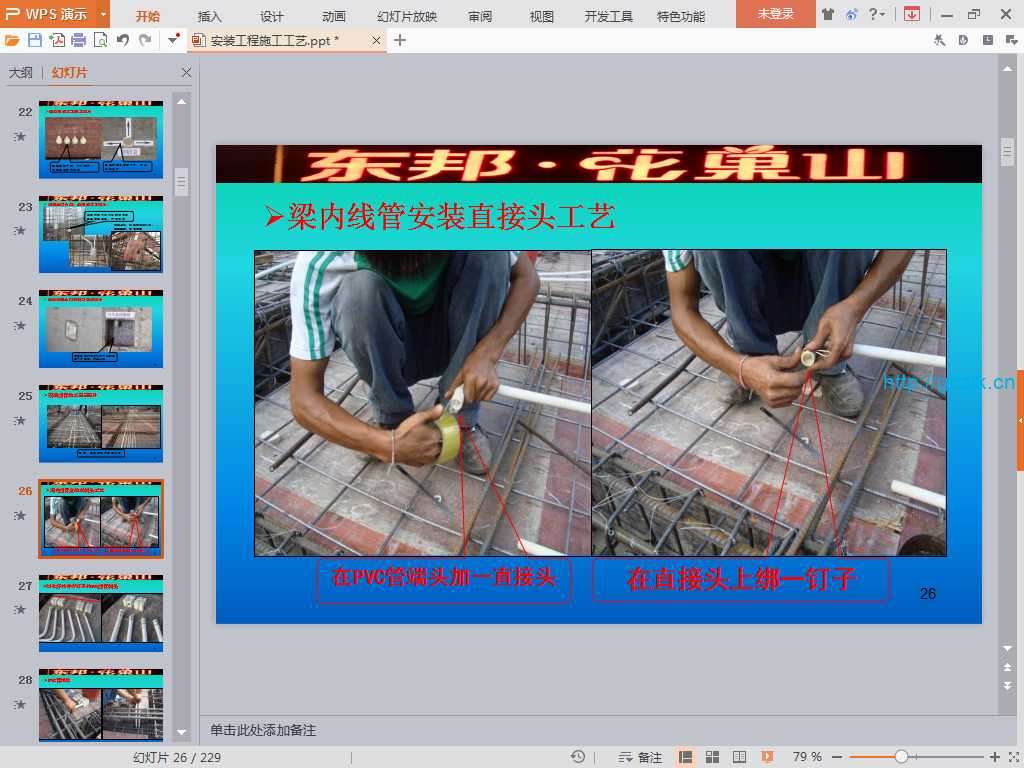Screen dimensions: 1024x768
Task: Open the new document tab plus icon
Action: pyautogui.click(x=400, y=40)
